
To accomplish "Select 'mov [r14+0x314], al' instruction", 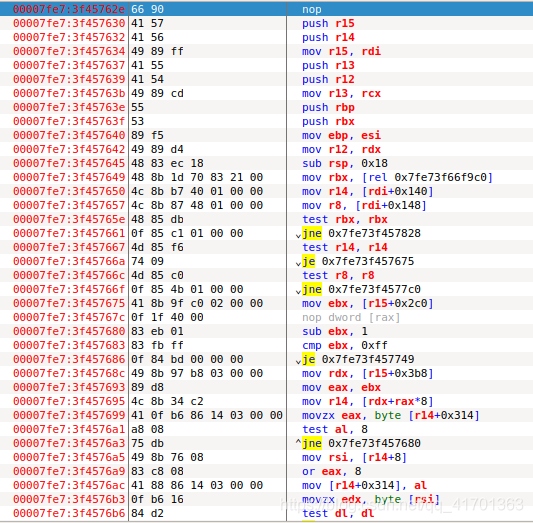I will point(364,485).
